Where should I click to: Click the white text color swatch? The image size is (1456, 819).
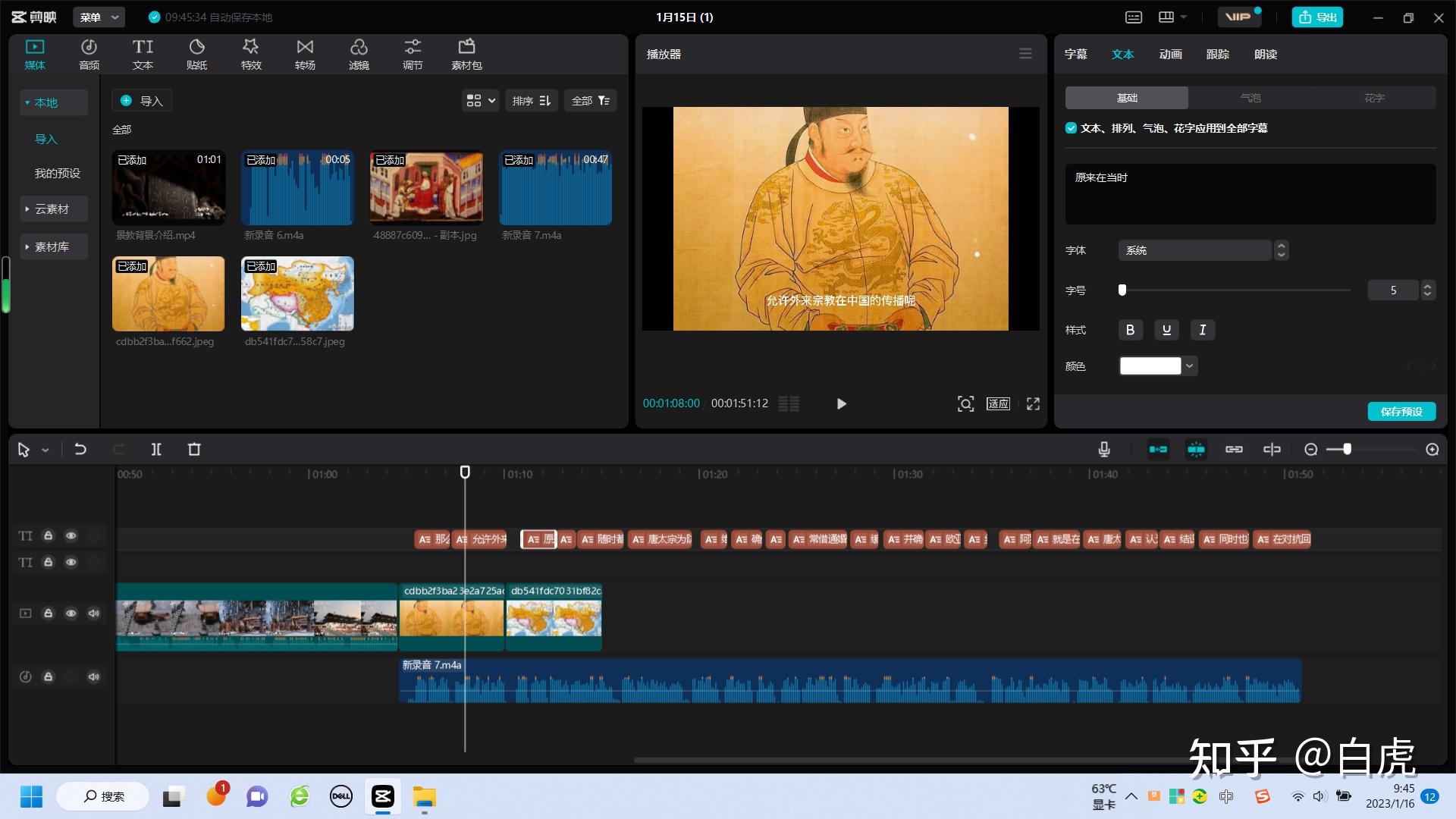[1150, 366]
